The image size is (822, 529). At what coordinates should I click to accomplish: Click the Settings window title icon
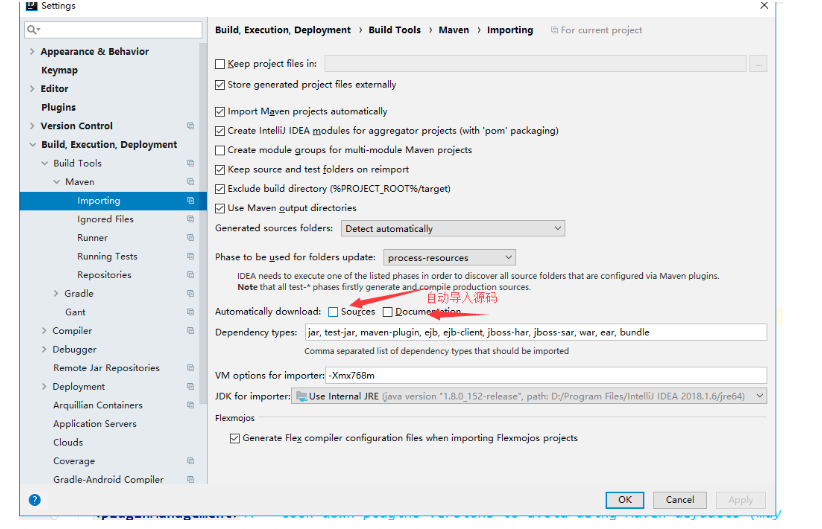32,6
